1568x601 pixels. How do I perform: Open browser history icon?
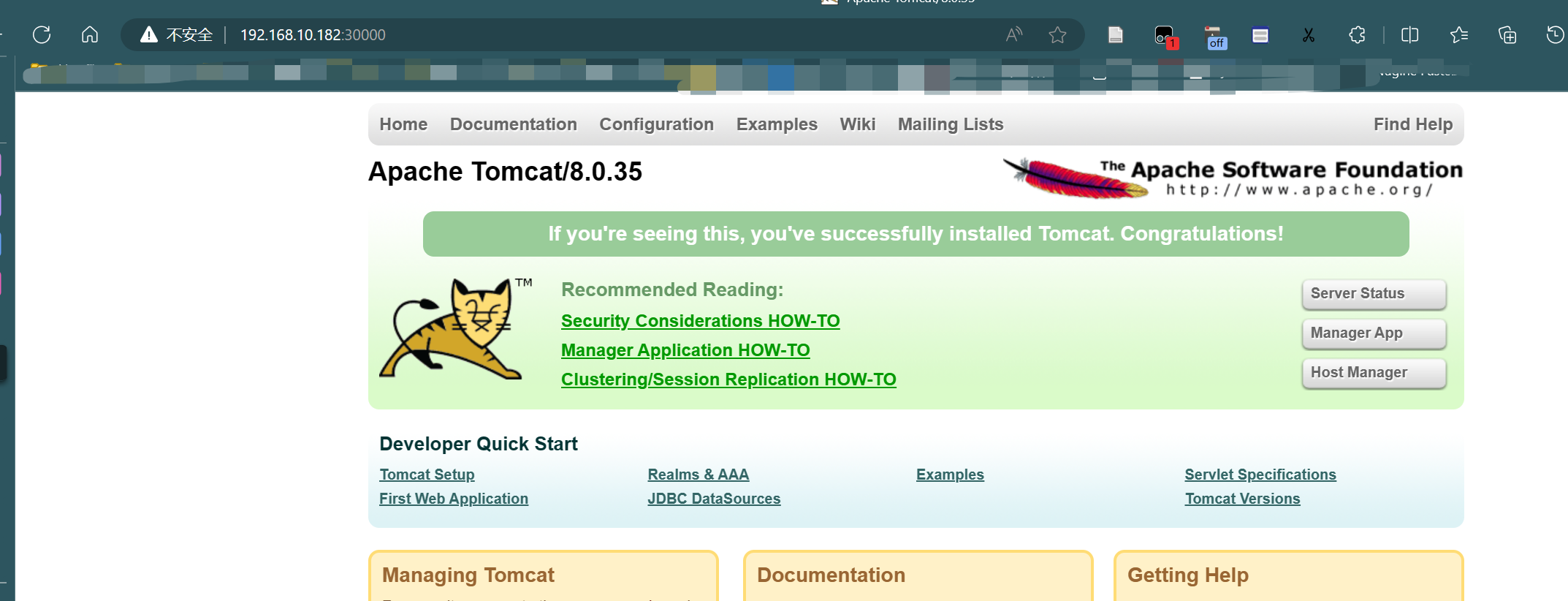click(x=1555, y=34)
